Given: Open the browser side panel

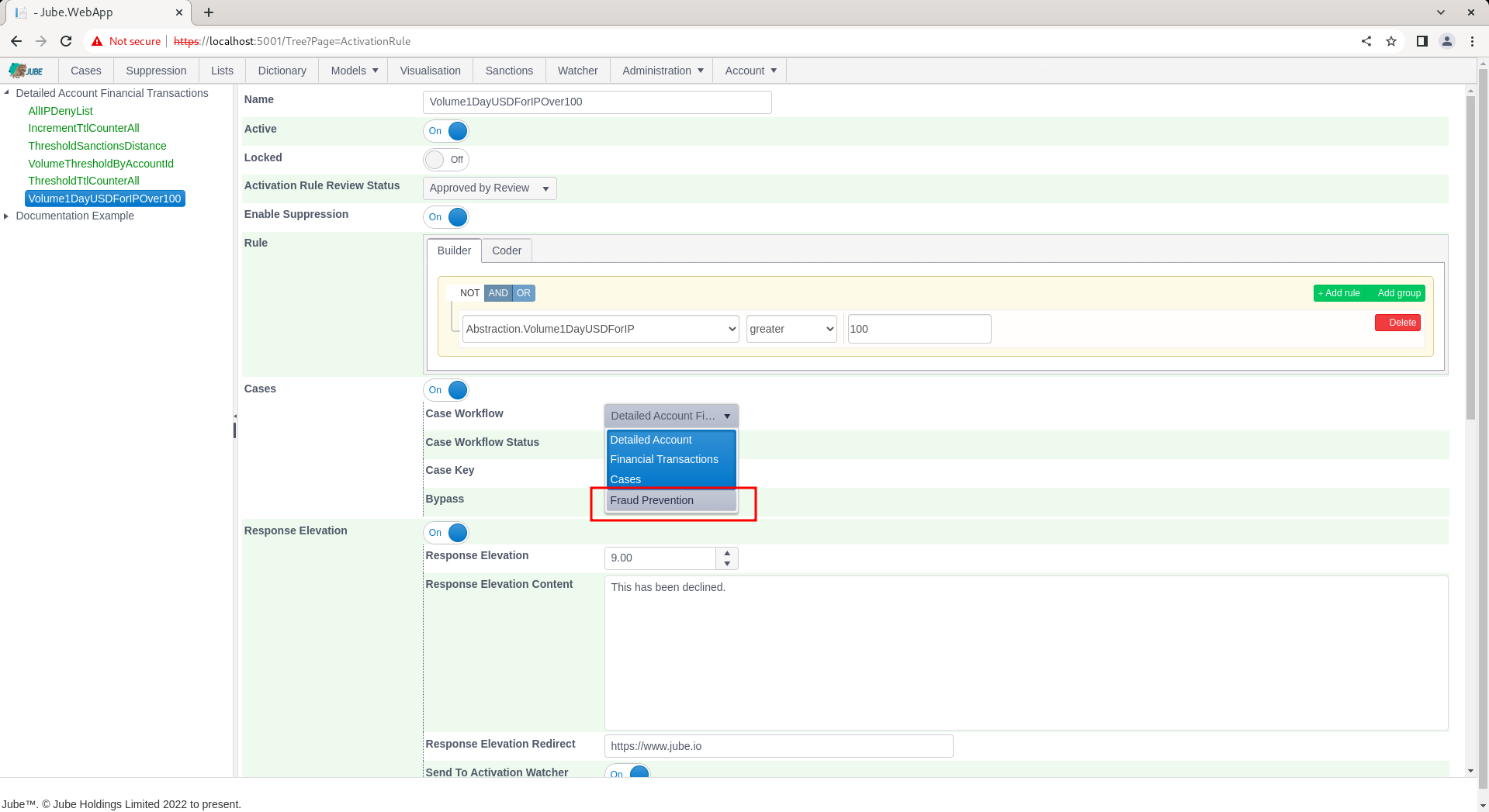Looking at the screenshot, I should click(1422, 41).
